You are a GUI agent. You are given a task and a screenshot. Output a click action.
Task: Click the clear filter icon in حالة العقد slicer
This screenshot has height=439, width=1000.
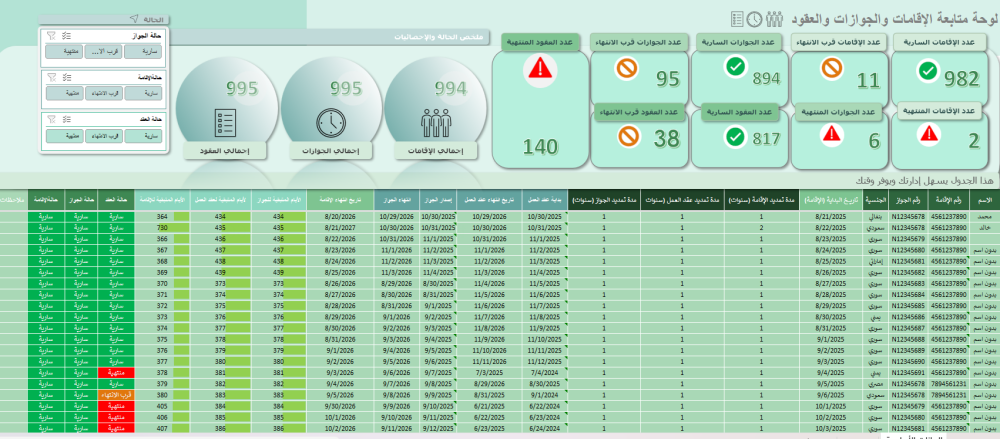coord(50,118)
